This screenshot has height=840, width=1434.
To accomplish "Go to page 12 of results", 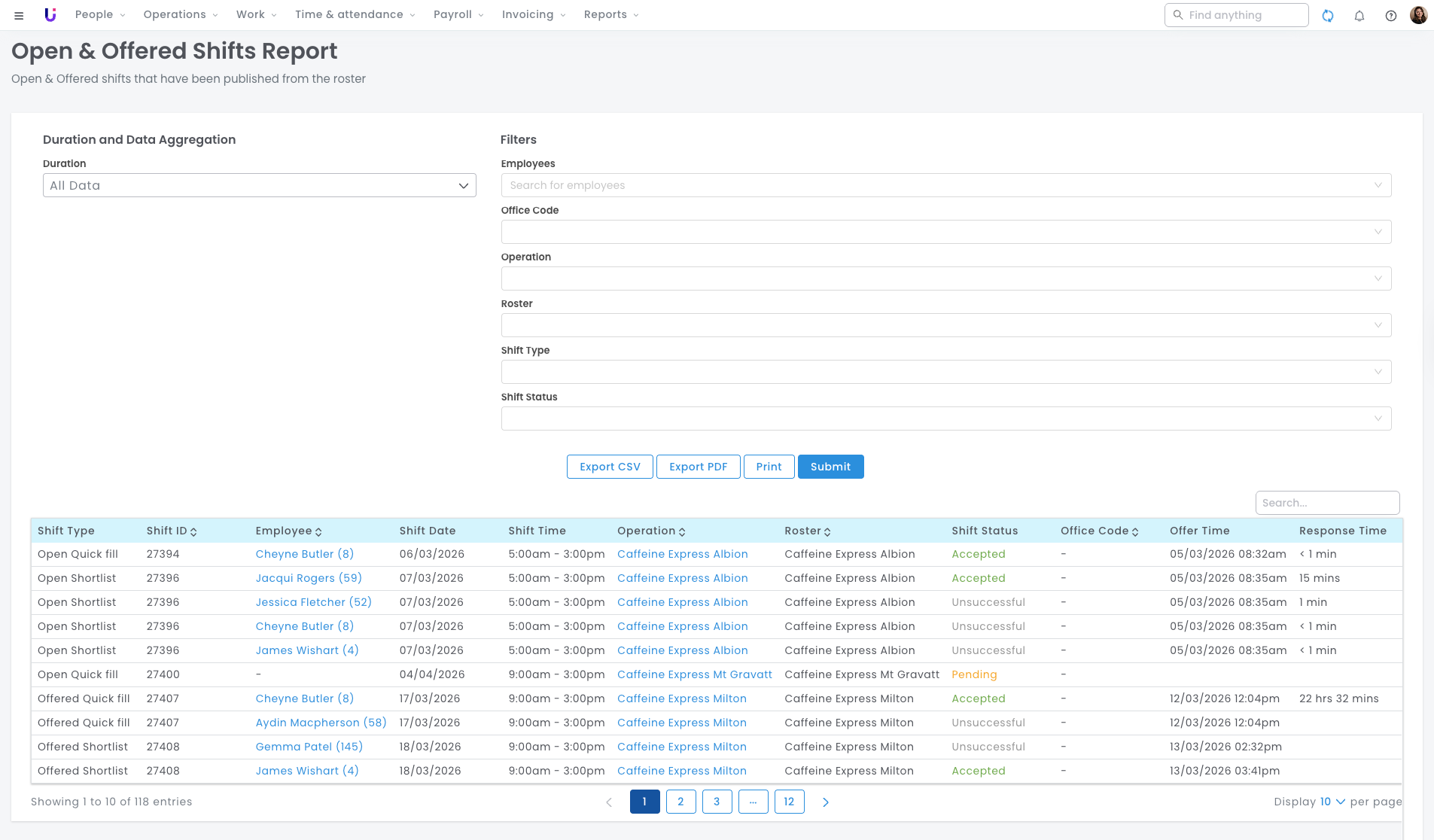I will pyautogui.click(x=789, y=802).
